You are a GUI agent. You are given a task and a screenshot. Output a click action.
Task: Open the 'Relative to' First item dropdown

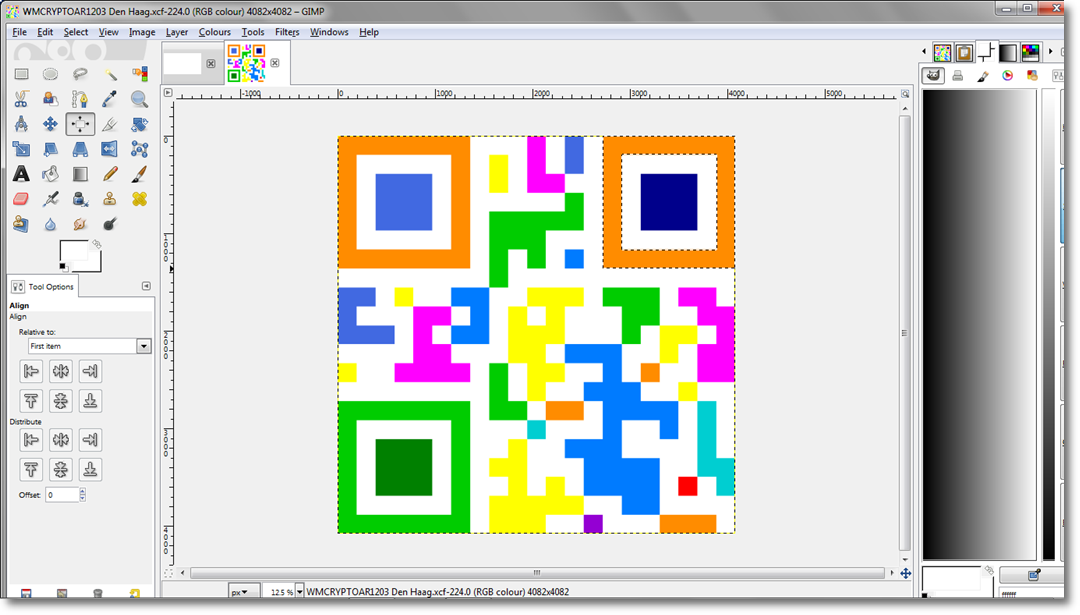pos(90,346)
